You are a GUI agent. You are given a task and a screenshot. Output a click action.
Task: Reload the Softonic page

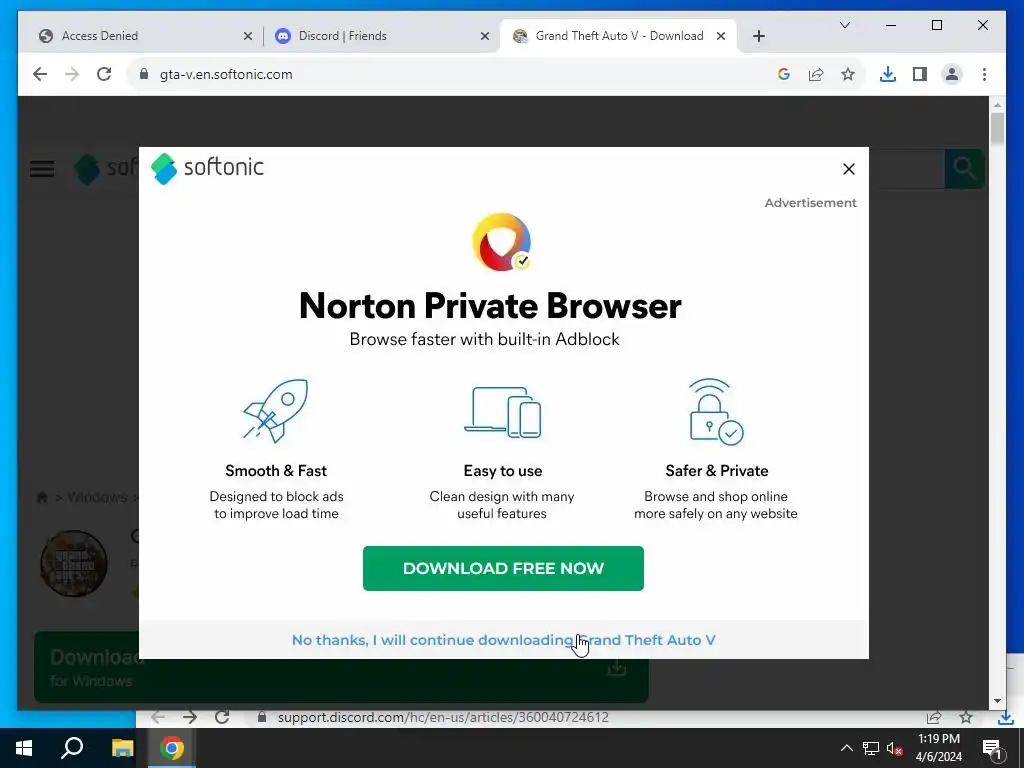[x=104, y=74]
